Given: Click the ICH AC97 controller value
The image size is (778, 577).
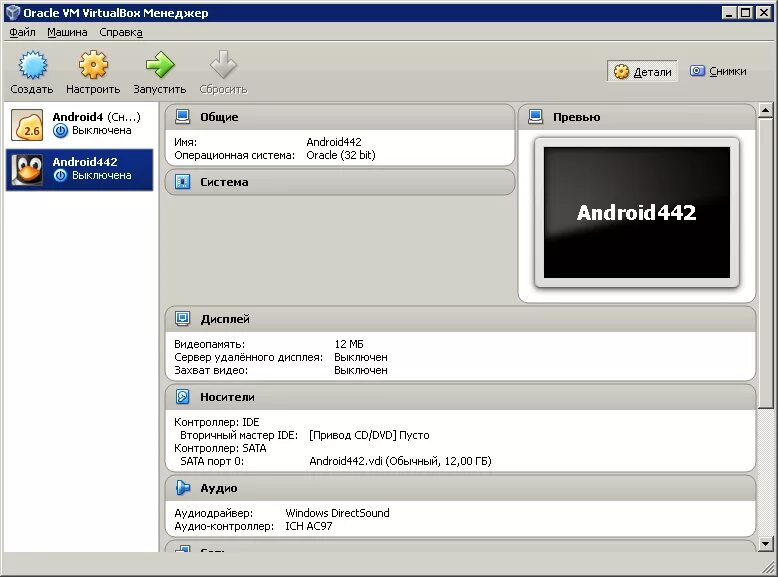Looking at the screenshot, I should (309, 526).
